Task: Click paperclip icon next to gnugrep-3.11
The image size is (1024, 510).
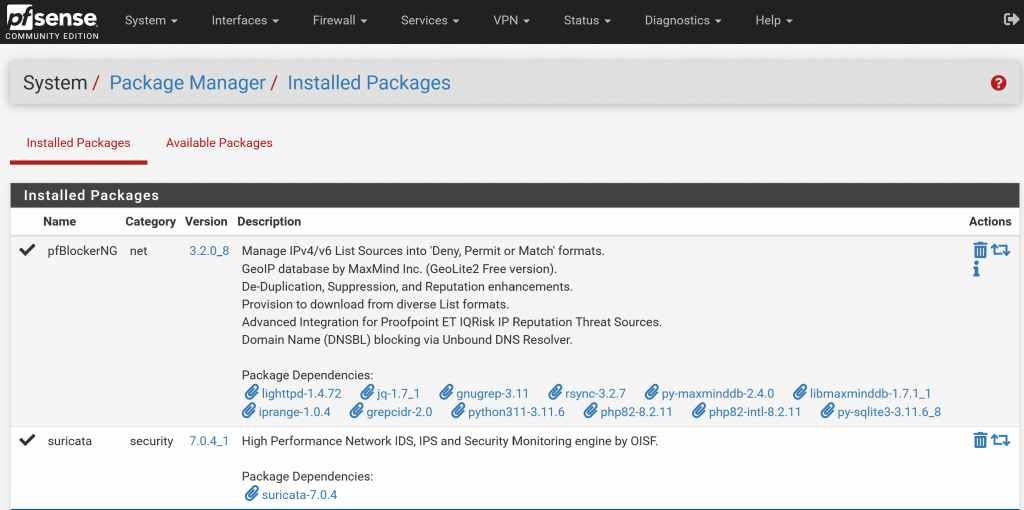Action: 446,392
